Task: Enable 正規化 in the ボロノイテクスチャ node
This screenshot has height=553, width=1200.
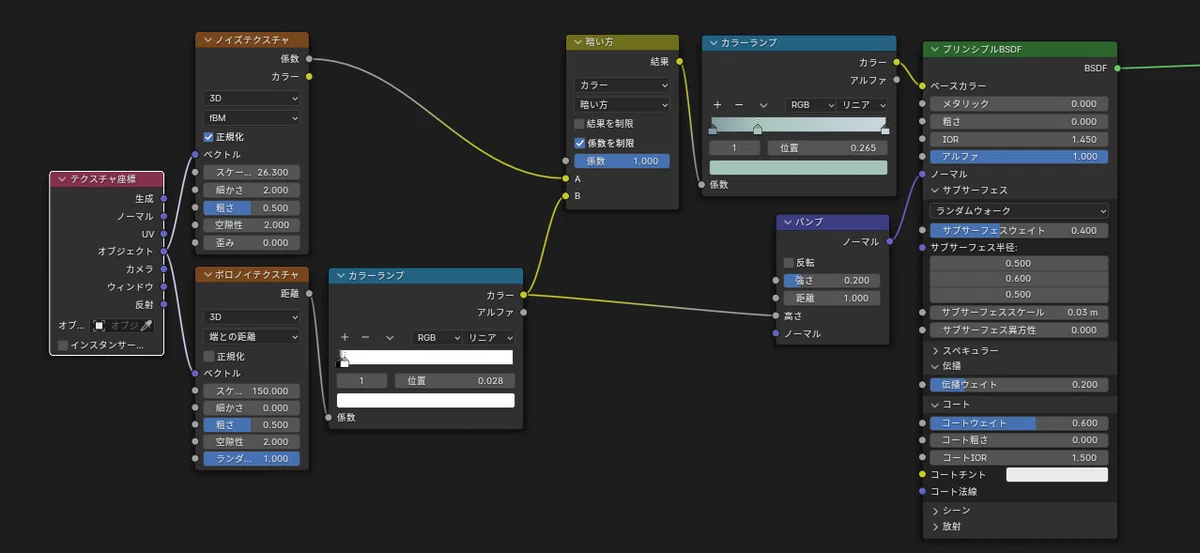Action: pos(208,356)
